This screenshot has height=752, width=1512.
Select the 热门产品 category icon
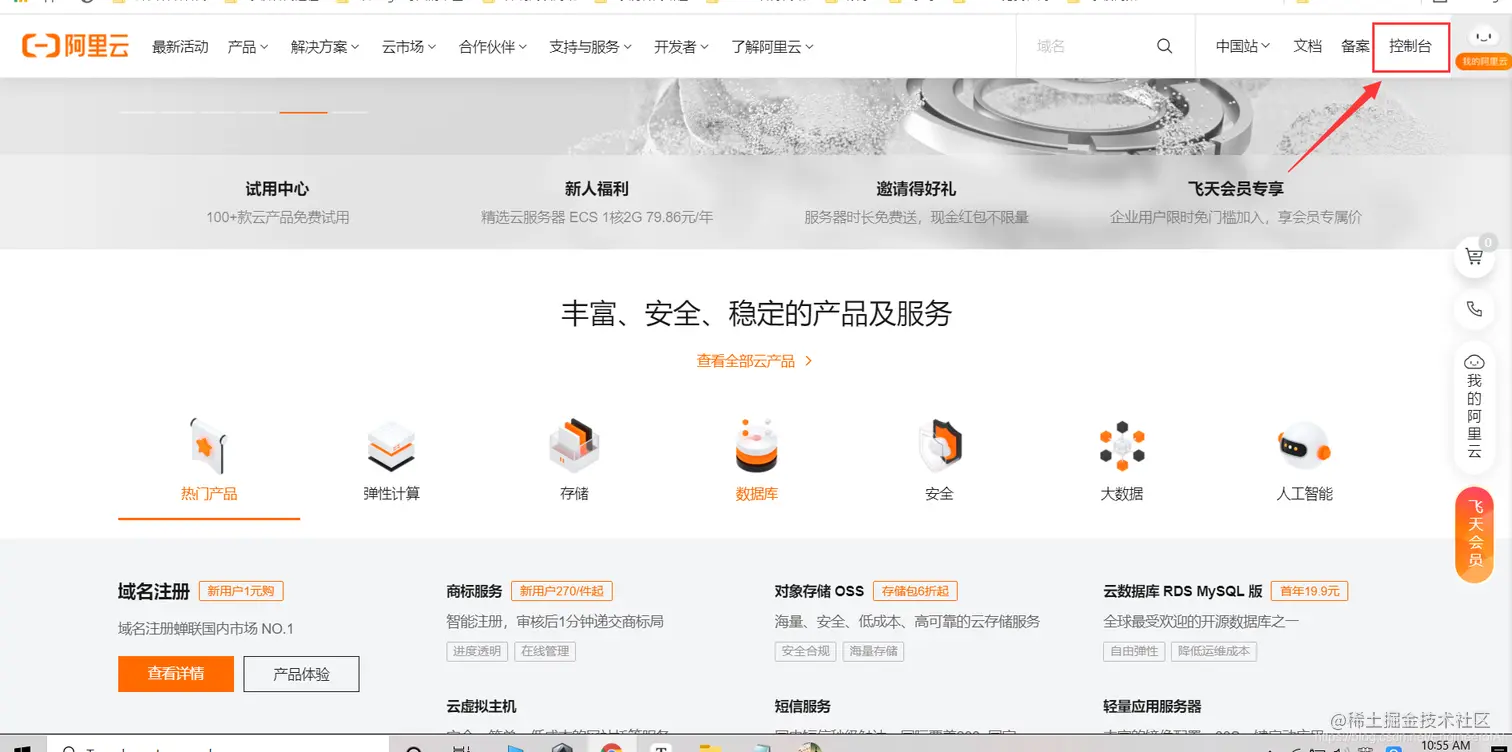[208, 445]
